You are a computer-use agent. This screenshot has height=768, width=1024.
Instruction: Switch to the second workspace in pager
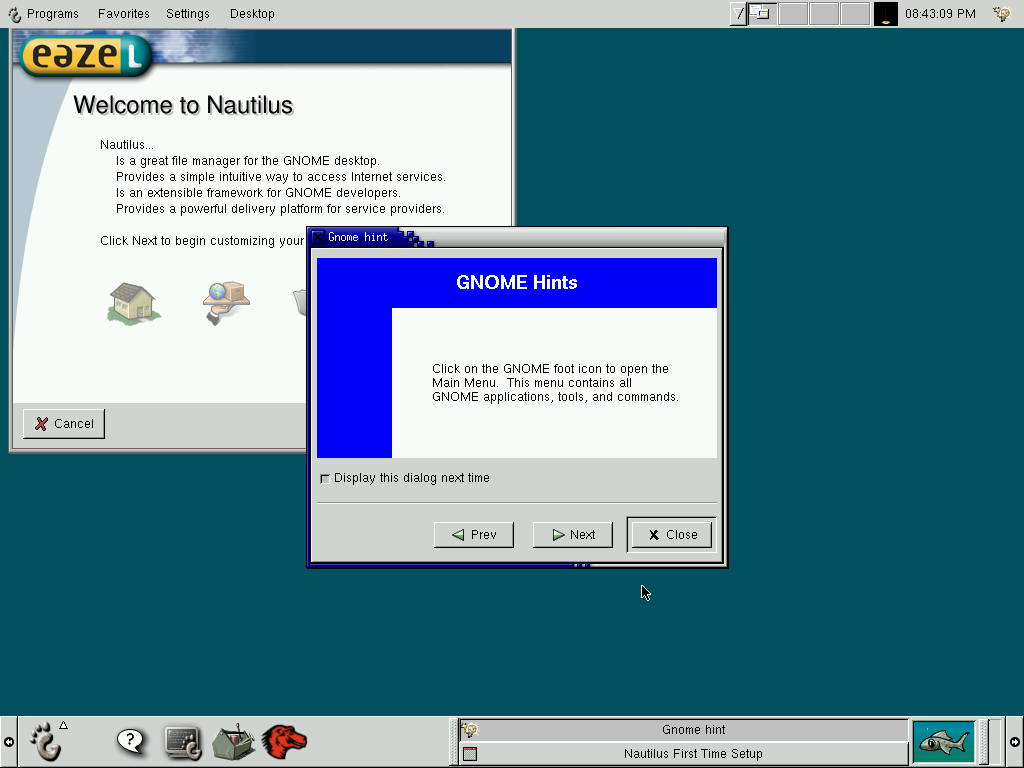792,14
